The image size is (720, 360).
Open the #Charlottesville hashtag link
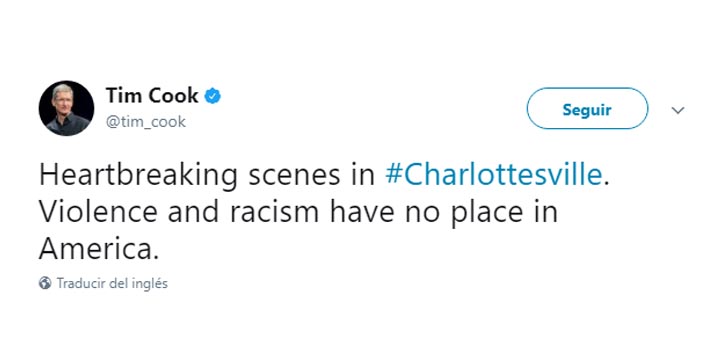tap(493, 176)
